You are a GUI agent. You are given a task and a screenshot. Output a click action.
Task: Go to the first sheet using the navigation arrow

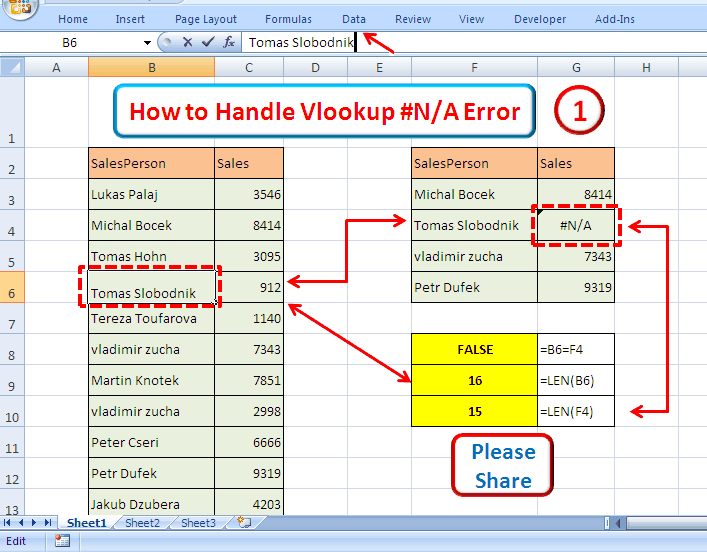coord(9,523)
